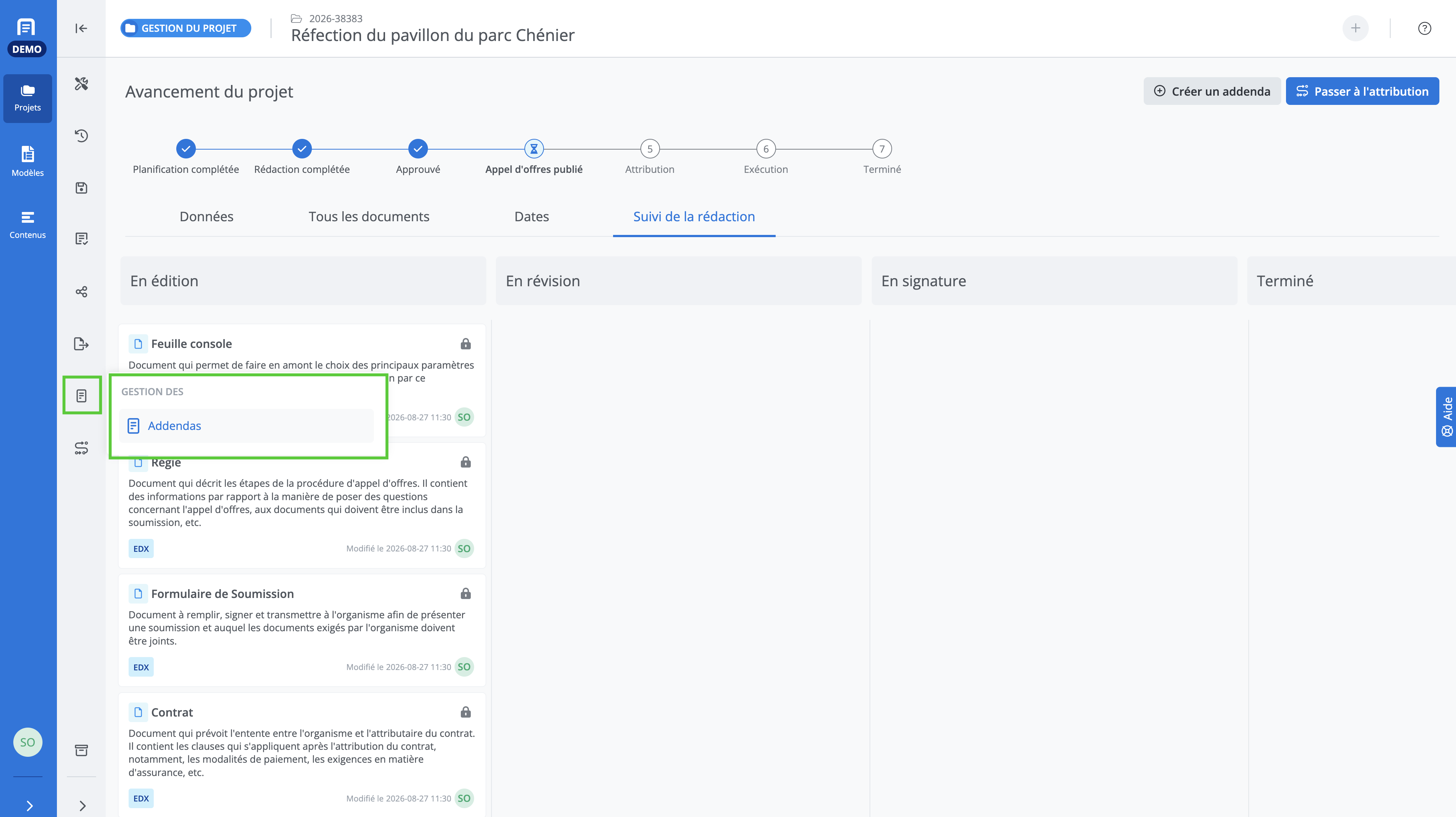Open the Feuille console card title
The image size is (1456, 817).
coord(191,343)
